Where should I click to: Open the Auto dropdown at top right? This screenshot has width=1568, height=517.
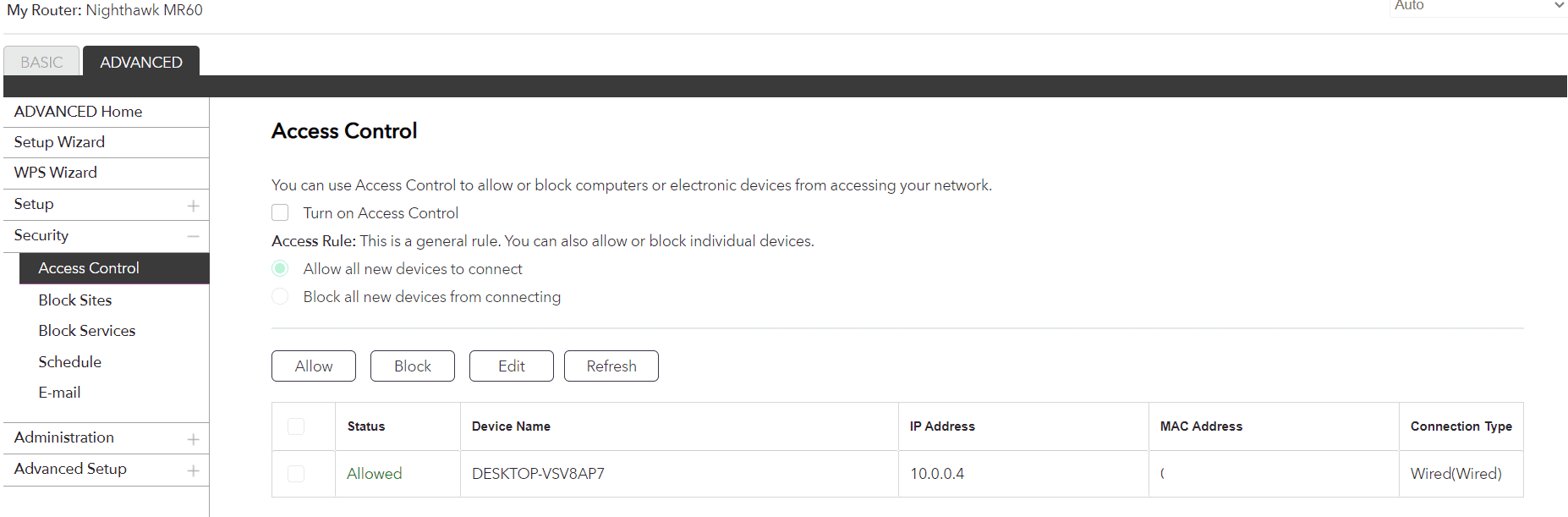click(x=1478, y=7)
